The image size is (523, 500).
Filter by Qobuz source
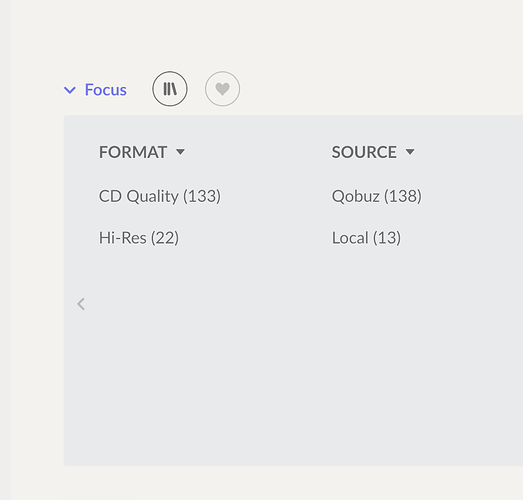click(377, 196)
